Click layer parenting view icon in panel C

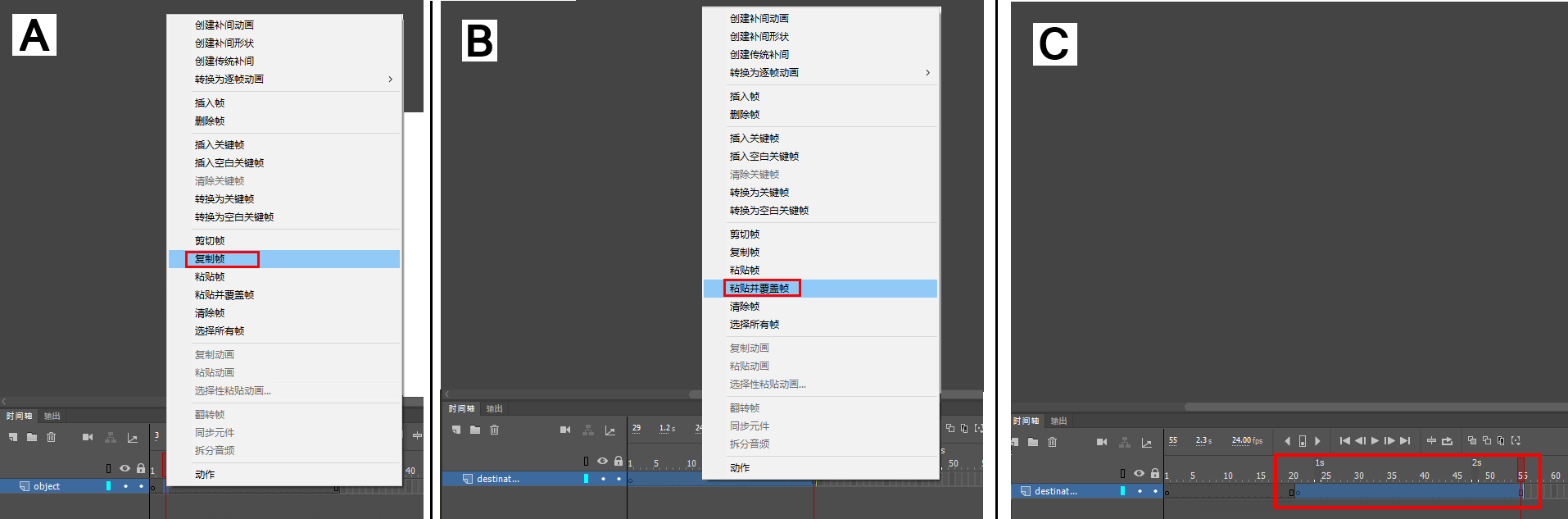click(1125, 442)
